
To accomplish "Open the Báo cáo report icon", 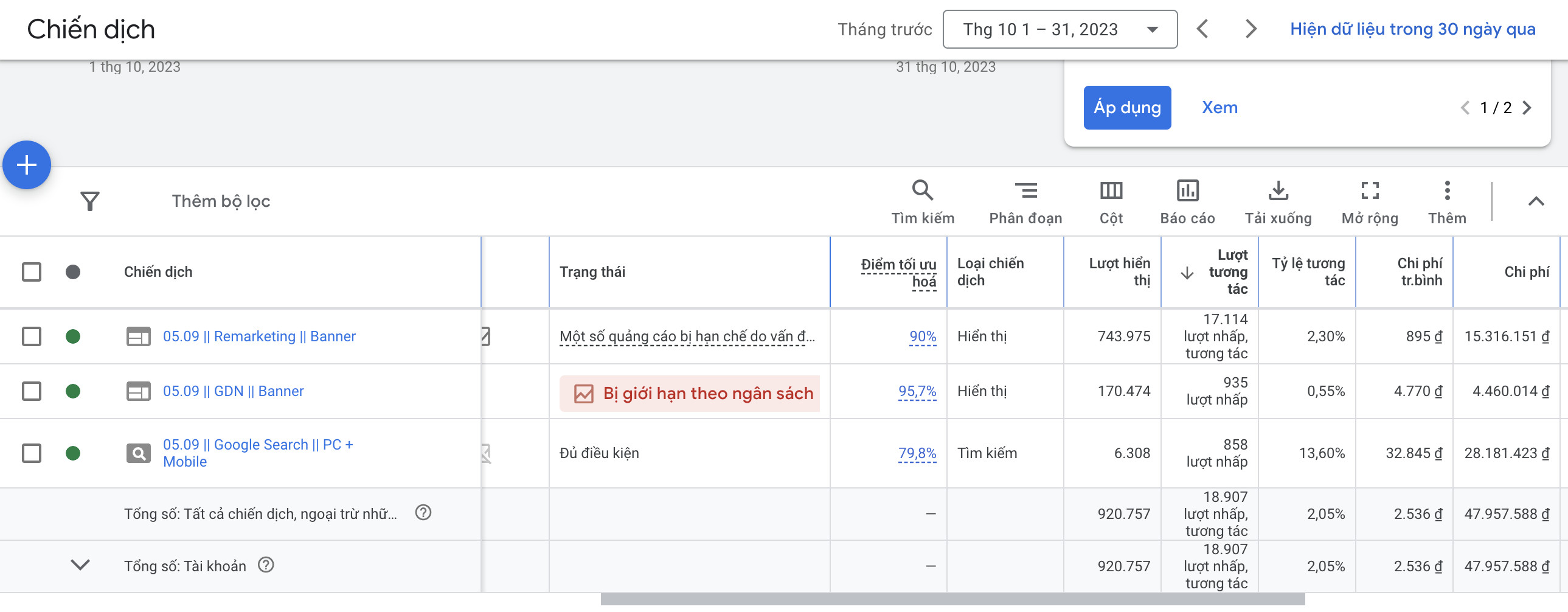I will point(1187,202).
